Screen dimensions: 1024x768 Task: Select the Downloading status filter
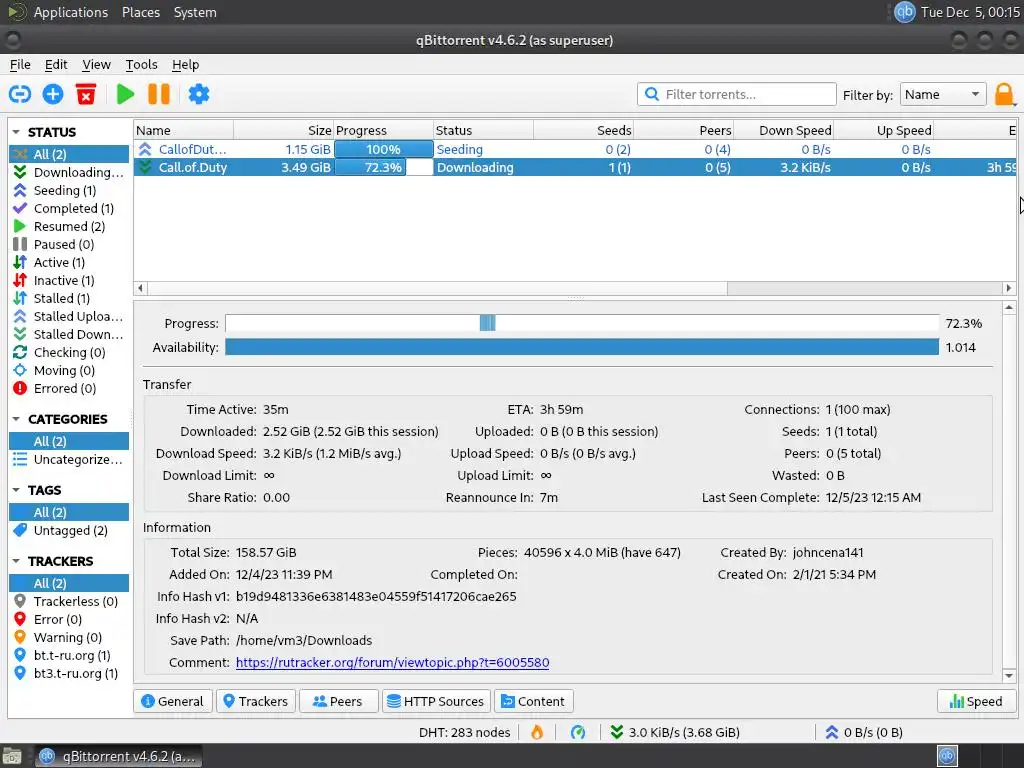click(x=69, y=172)
